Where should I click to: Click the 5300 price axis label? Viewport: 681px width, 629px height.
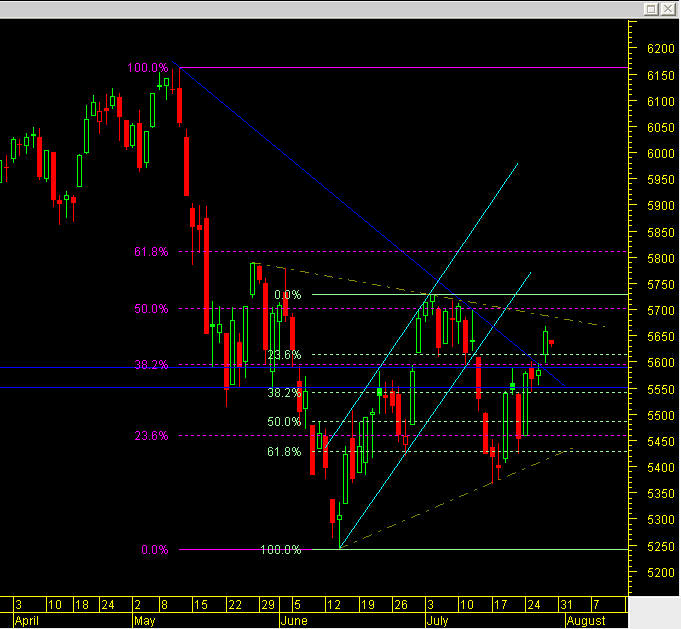660,520
